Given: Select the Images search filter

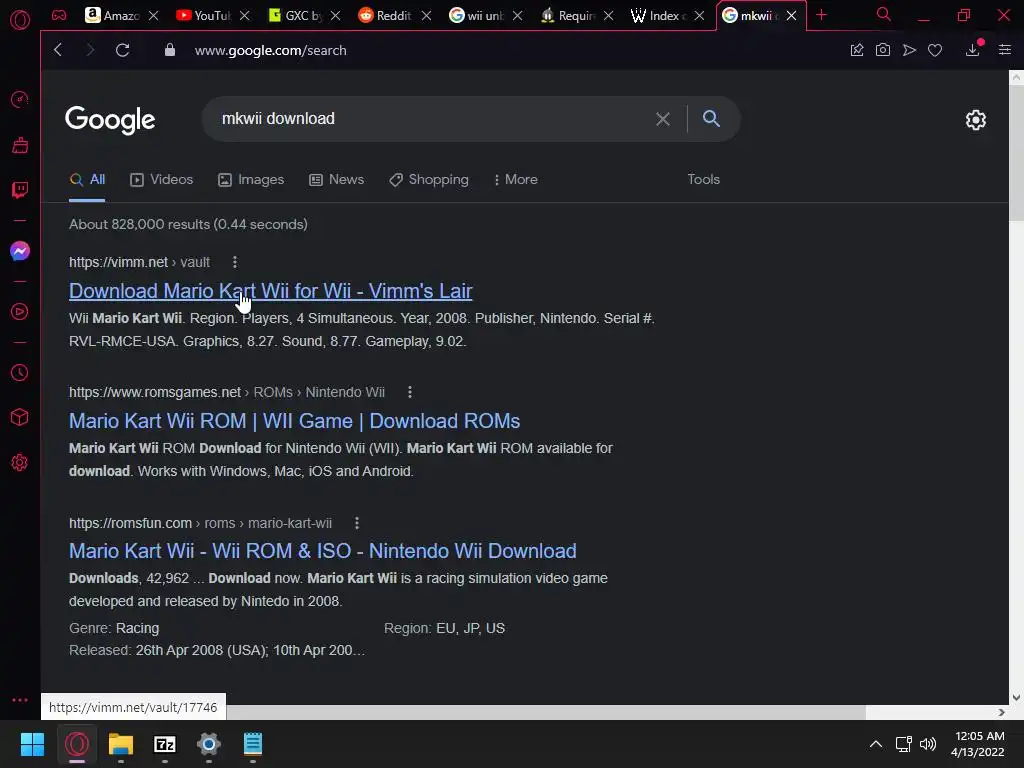Looking at the screenshot, I should coord(251,180).
